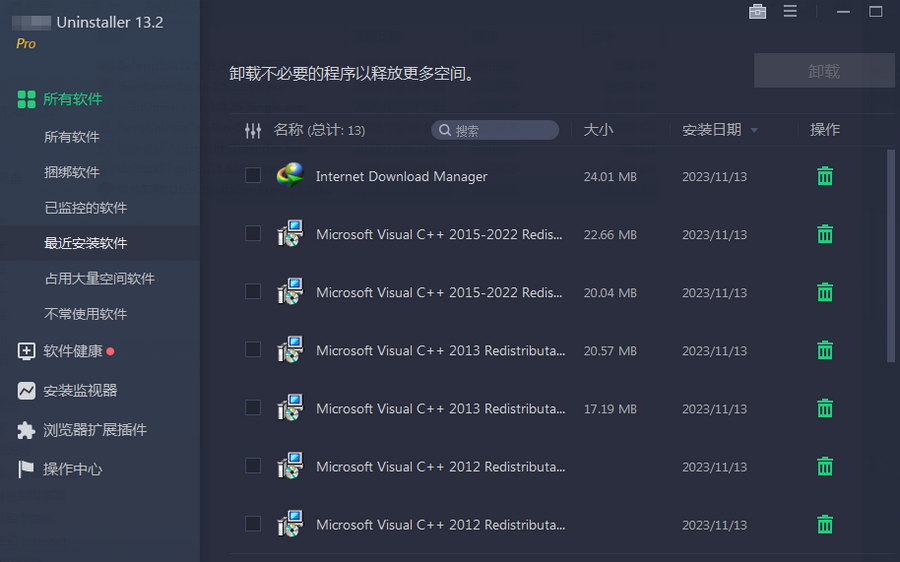Viewport: 900px width, 562px height.
Task: Click the 操作中心 flag icon
Action: (26, 469)
